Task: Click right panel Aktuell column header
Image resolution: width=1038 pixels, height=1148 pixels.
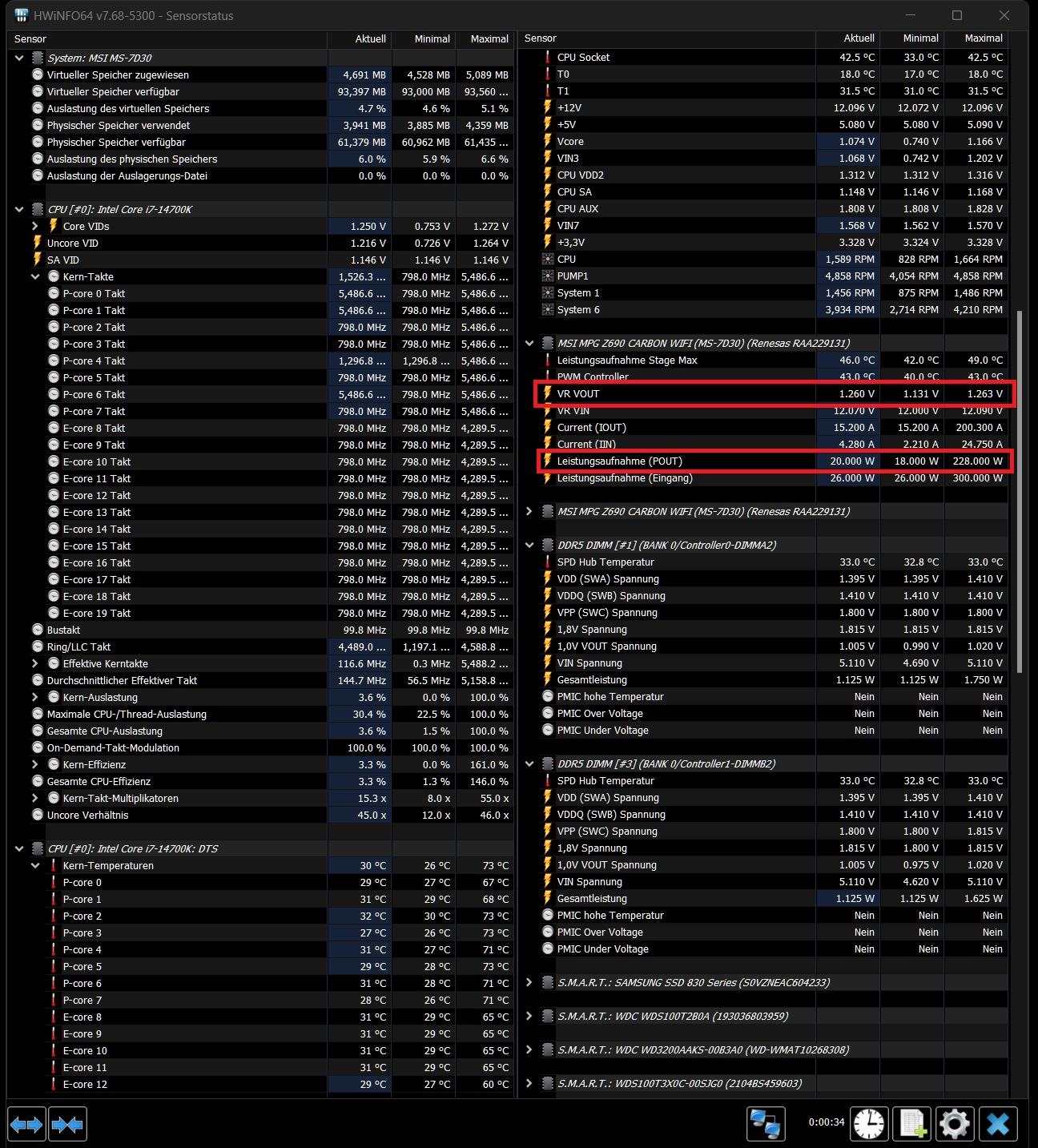Action: tap(847, 38)
